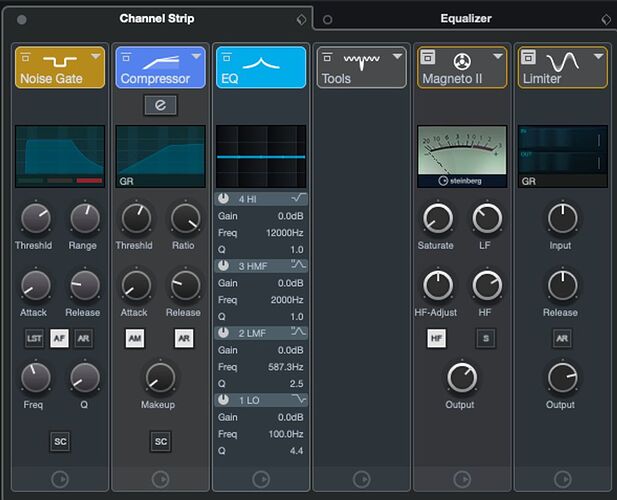The image size is (617, 500).
Task: Click the 2 LMF Freq value 587.3Hz
Action: [286, 367]
